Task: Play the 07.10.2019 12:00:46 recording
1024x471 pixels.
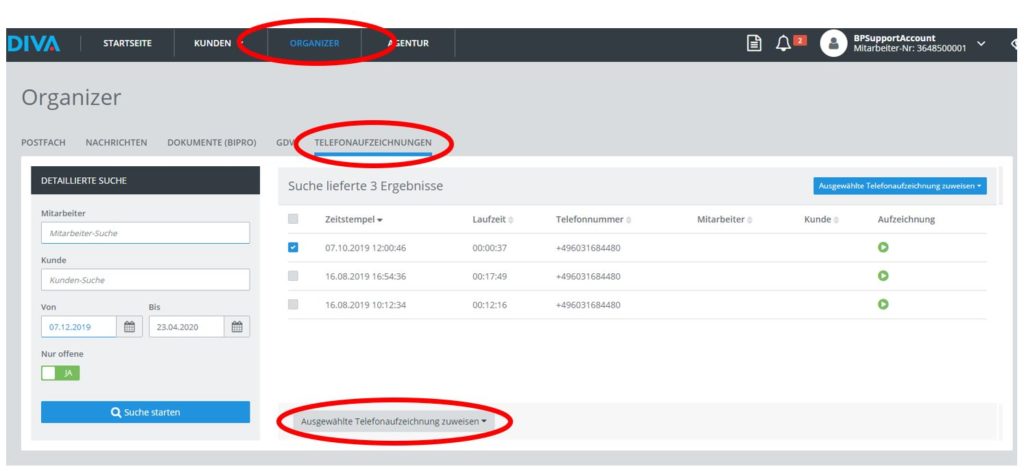Action: (x=883, y=247)
